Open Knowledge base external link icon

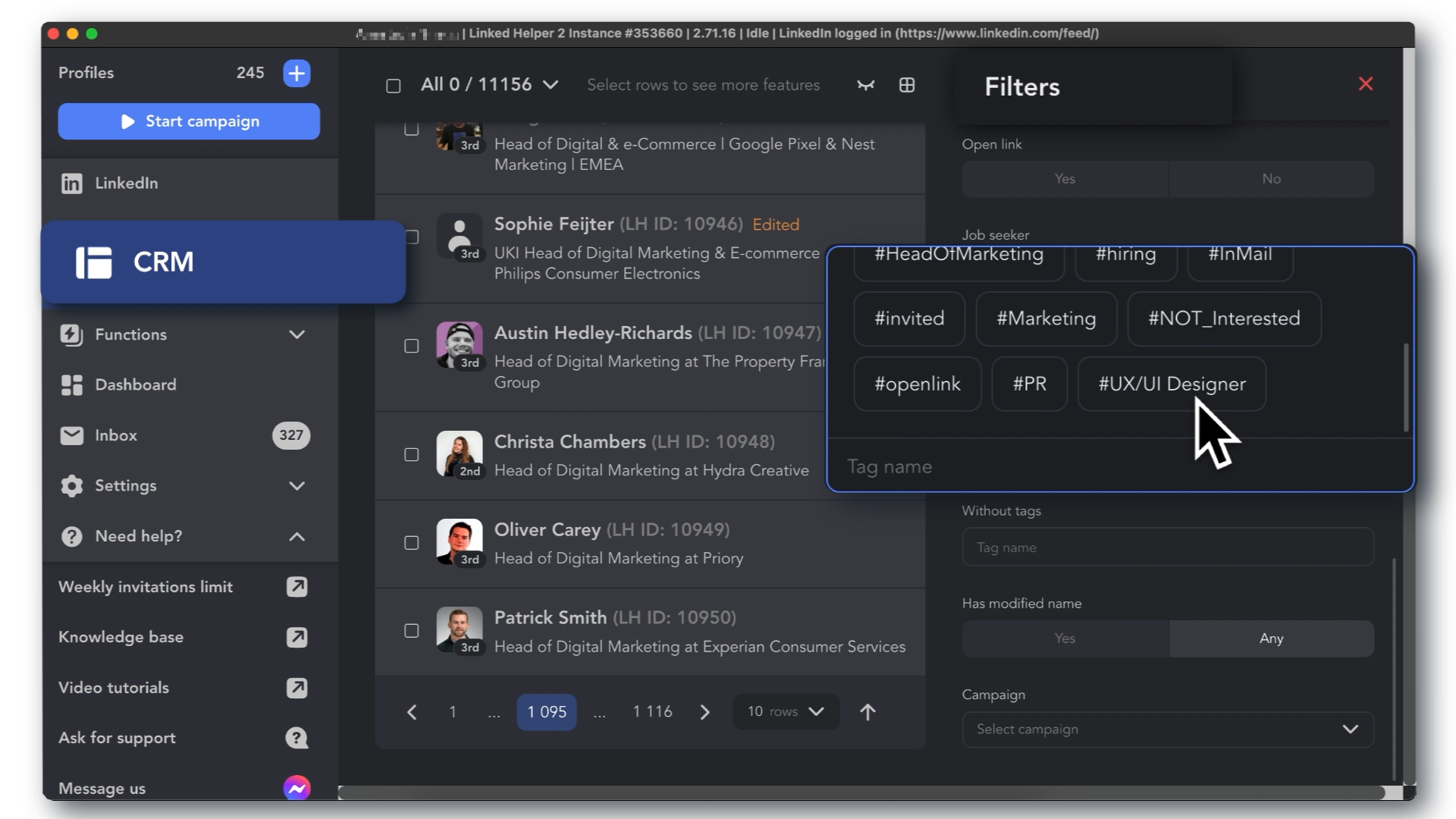click(x=297, y=638)
